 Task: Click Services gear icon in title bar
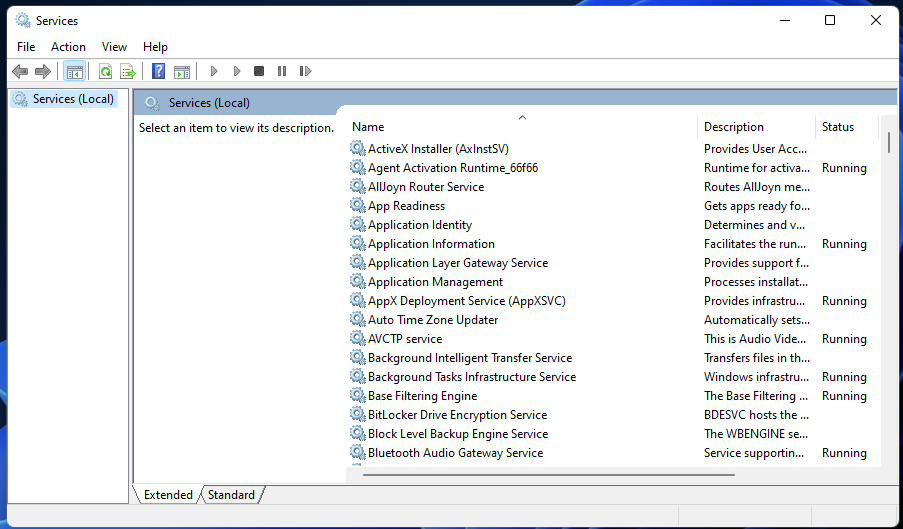coord(23,20)
